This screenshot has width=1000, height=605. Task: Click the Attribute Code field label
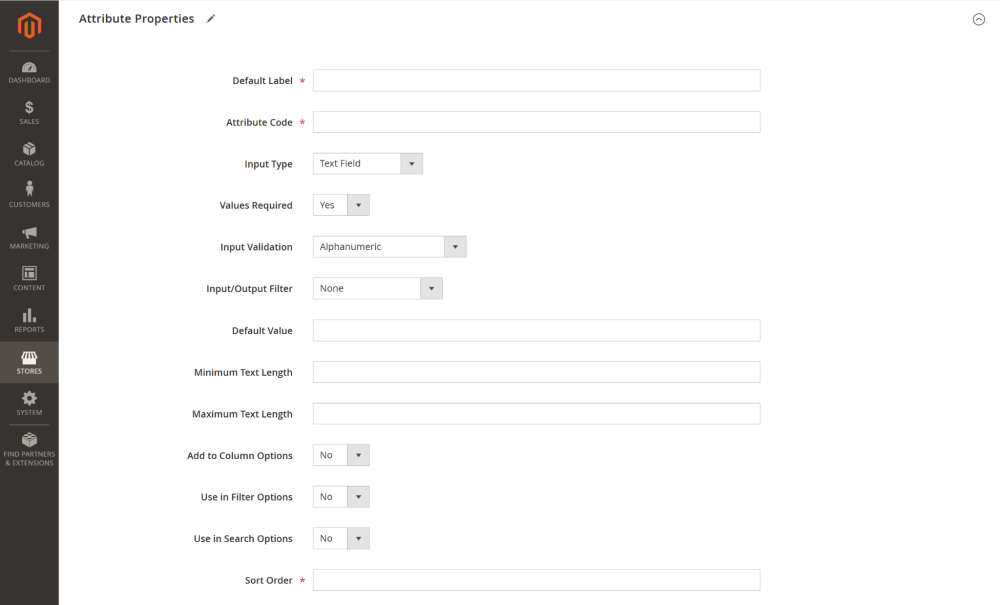(259, 122)
